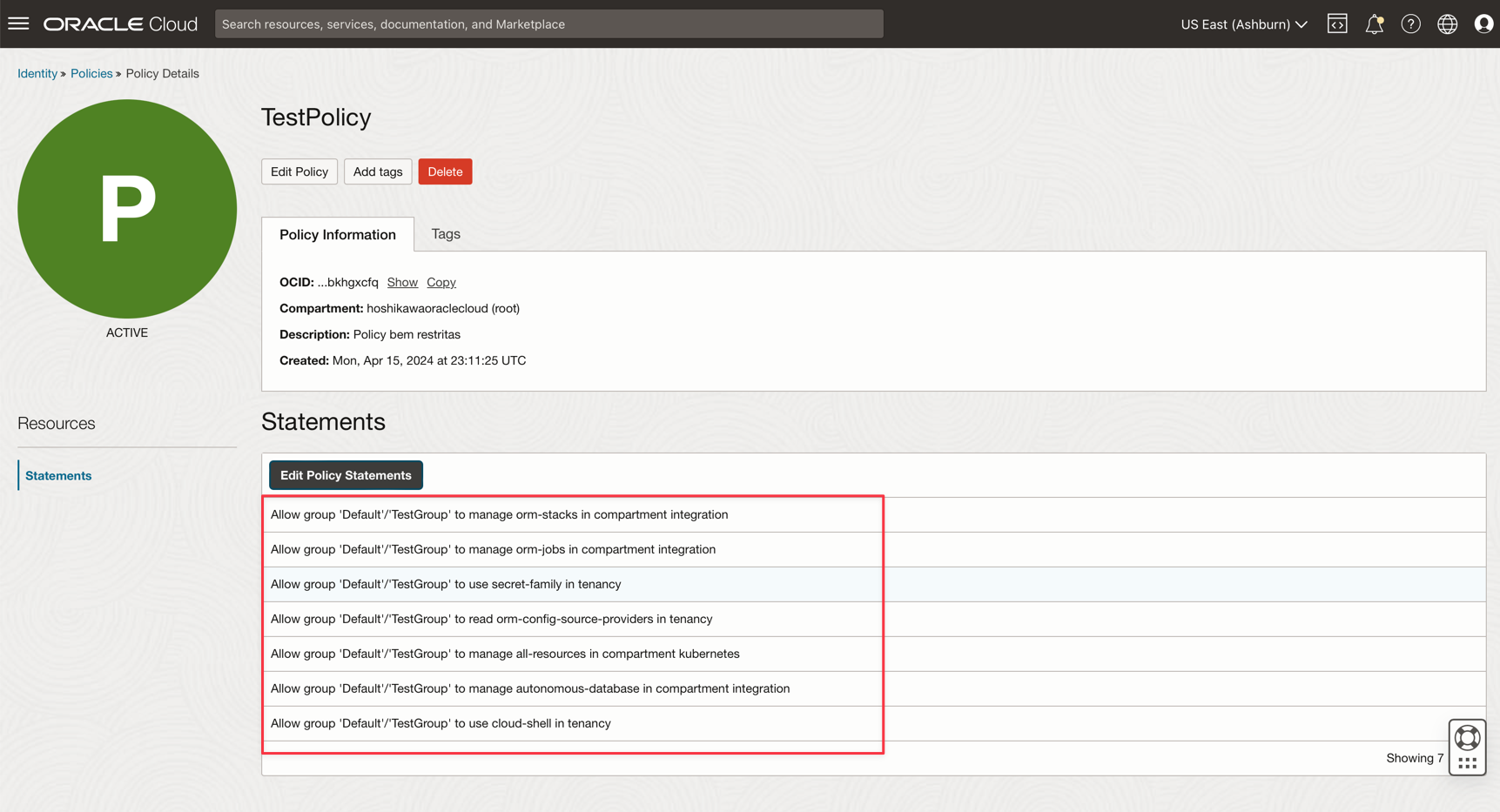Click the truncated OCID value ...bkhgxcfq
This screenshot has width=1500, height=812.
pos(348,282)
